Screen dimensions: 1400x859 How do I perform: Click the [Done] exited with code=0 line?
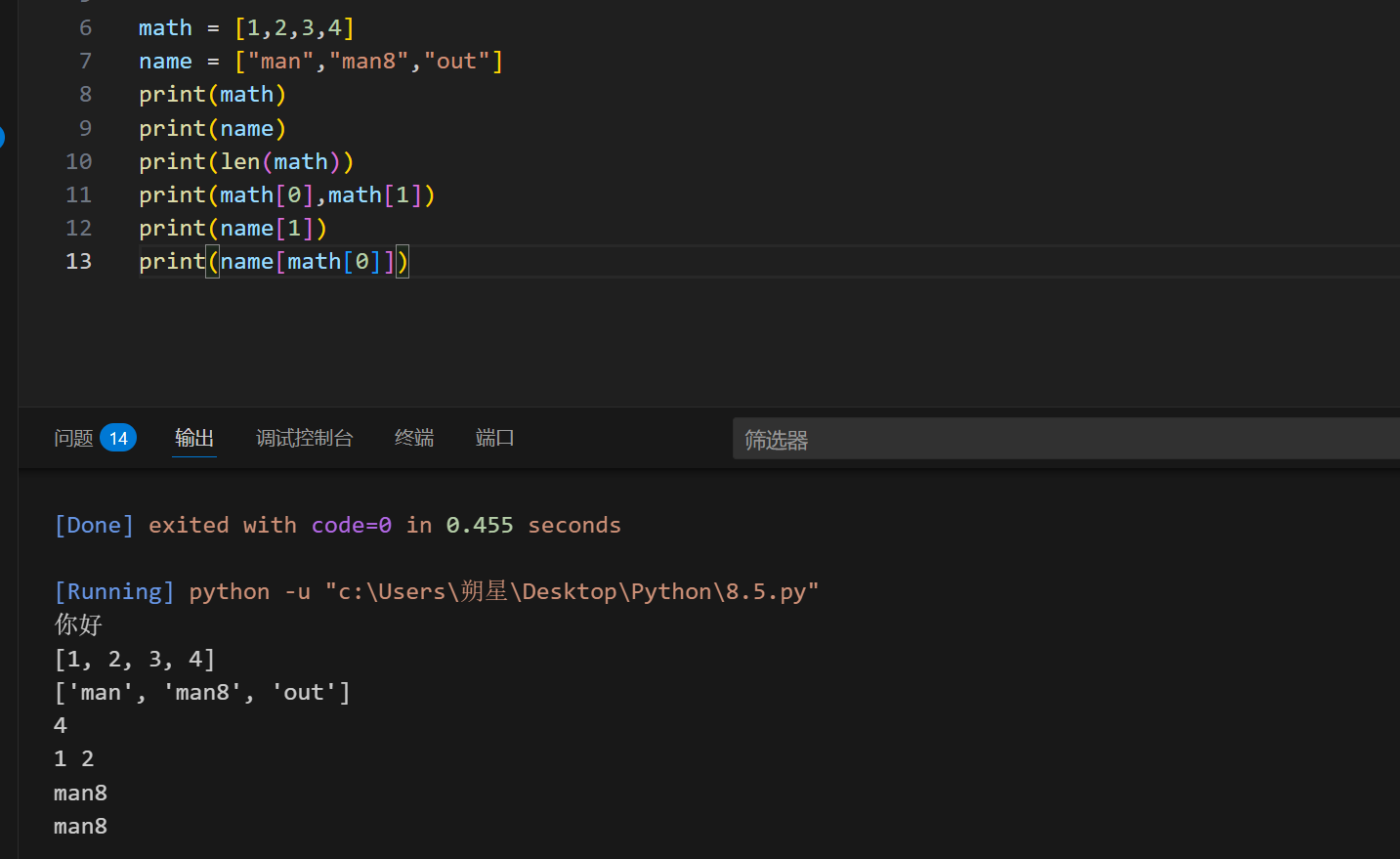pyautogui.click(x=337, y=526)
